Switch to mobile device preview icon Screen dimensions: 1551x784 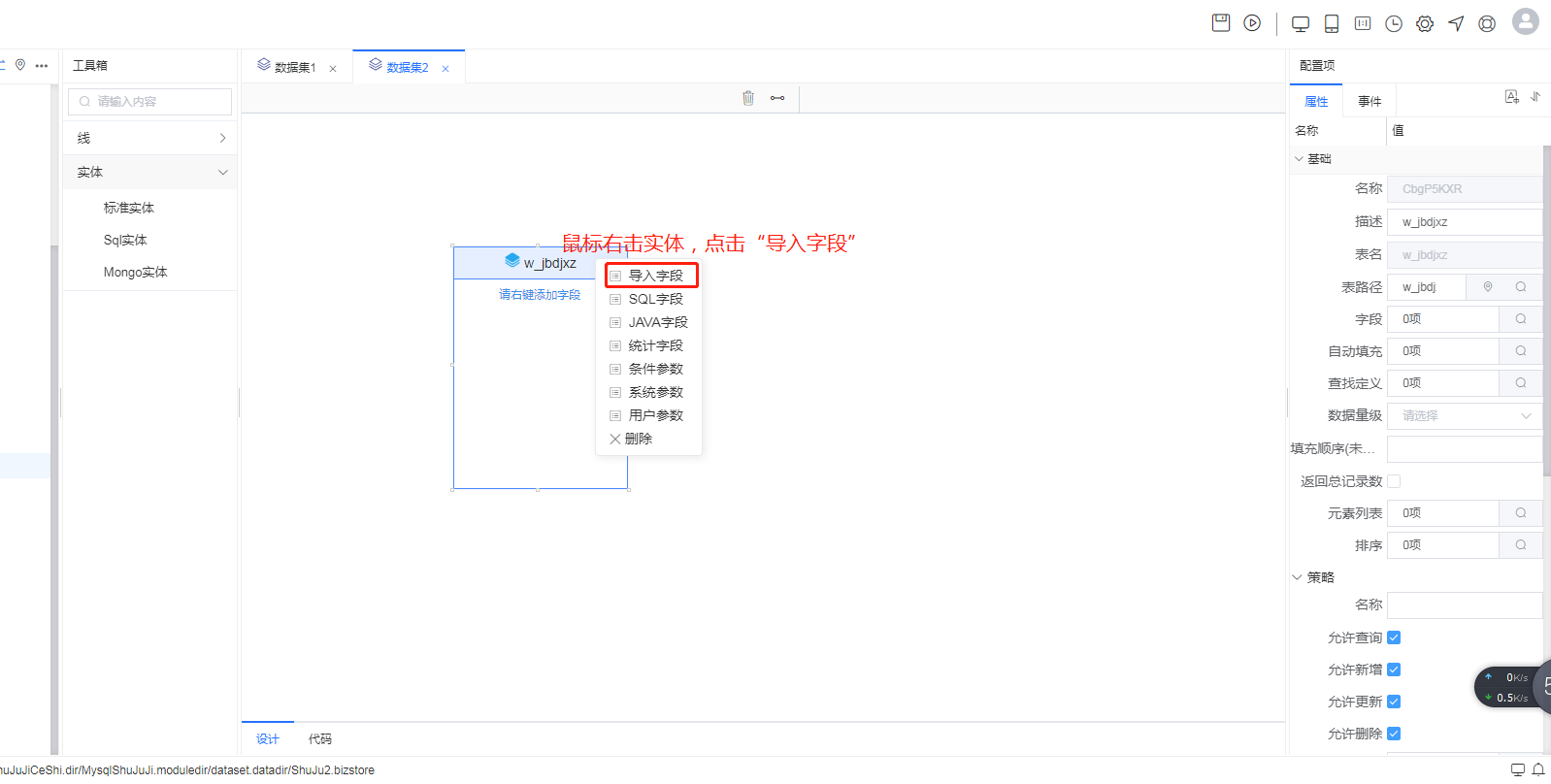pos(1332,24)
